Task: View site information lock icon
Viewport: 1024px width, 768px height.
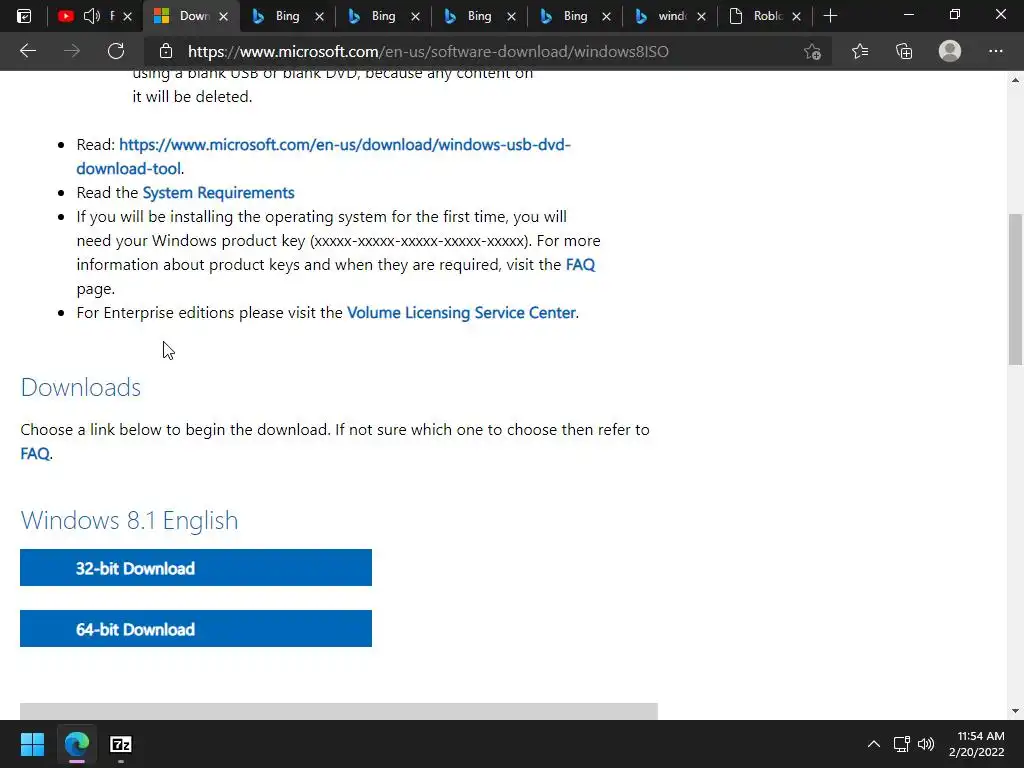Action: [x=166, y=51]
